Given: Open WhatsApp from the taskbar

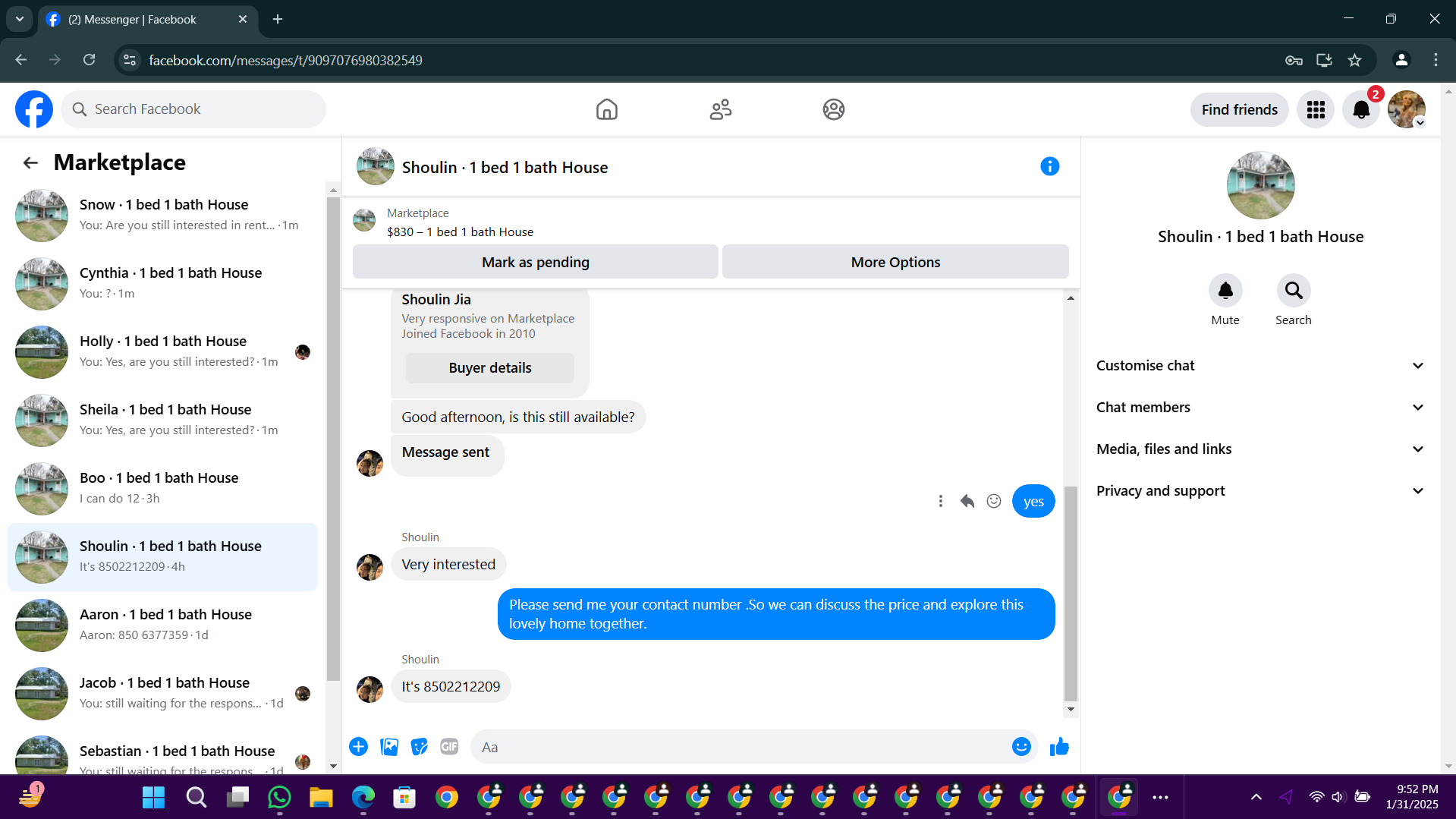Looking at the screenshot, I should point(279,797).
